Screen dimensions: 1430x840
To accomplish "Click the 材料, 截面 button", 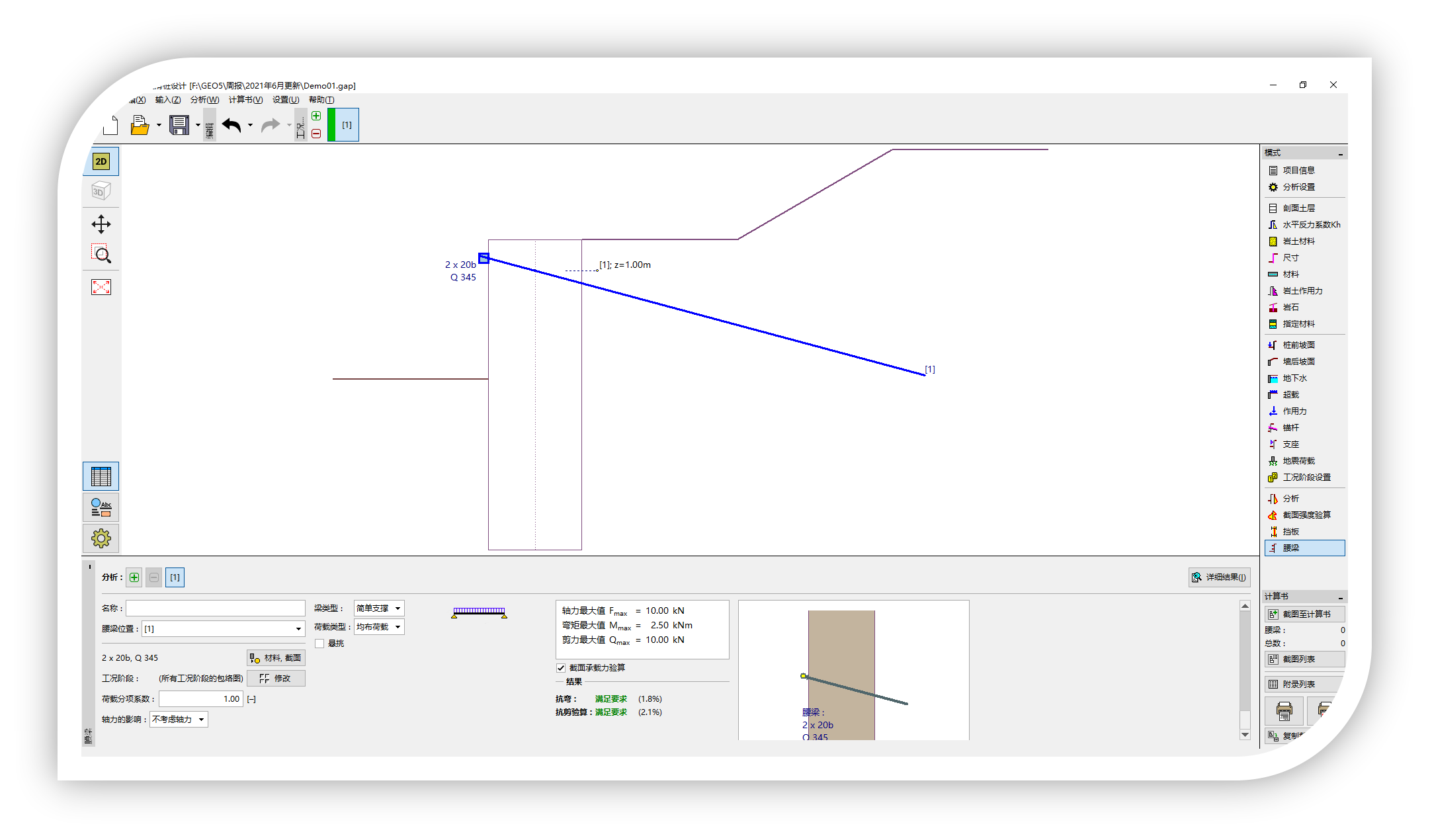I will click(x=276, y=658).
